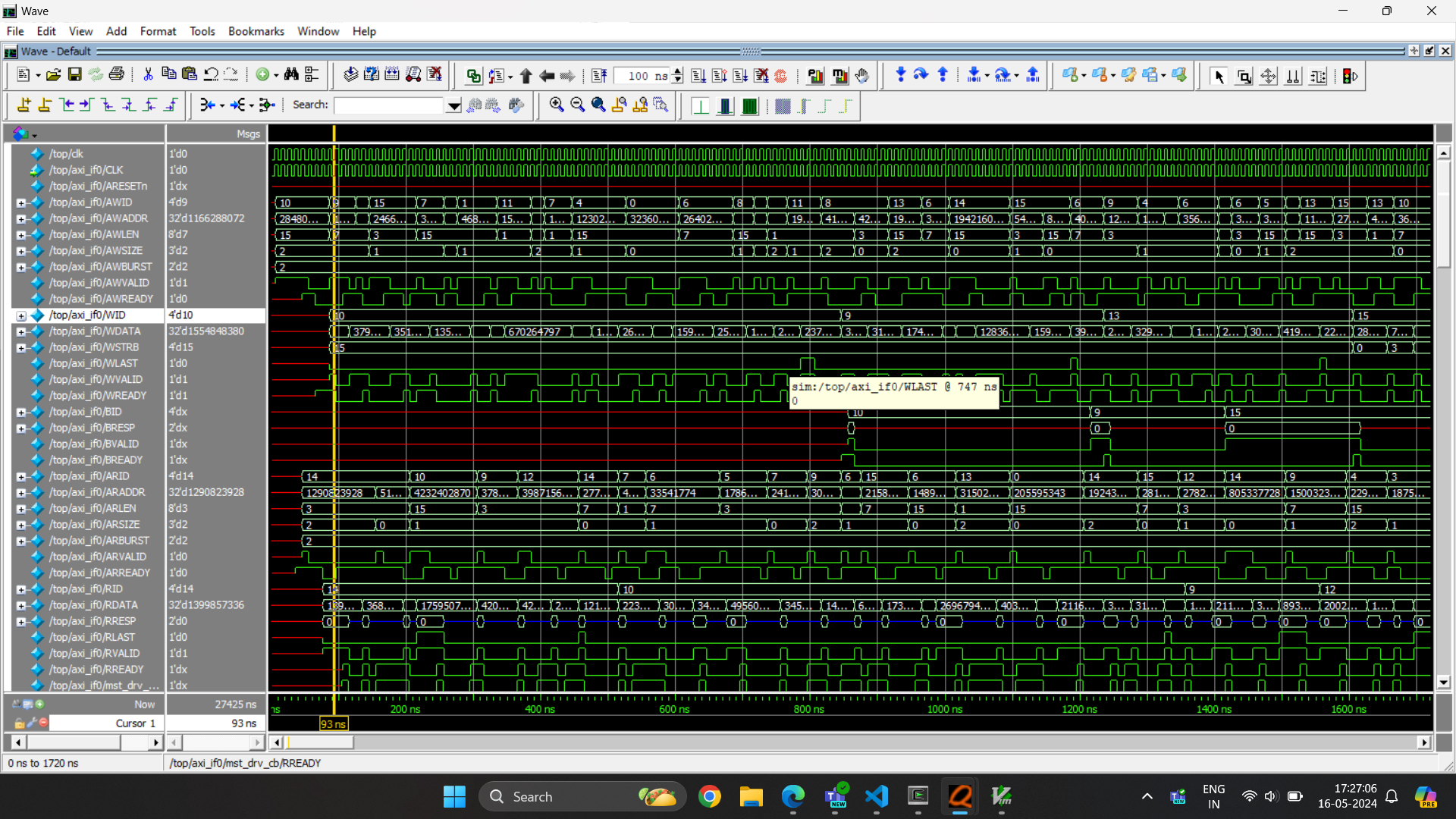Click the Restart simulation icon
Screen dimensions: 1456x819
click(x=599, y=76)
